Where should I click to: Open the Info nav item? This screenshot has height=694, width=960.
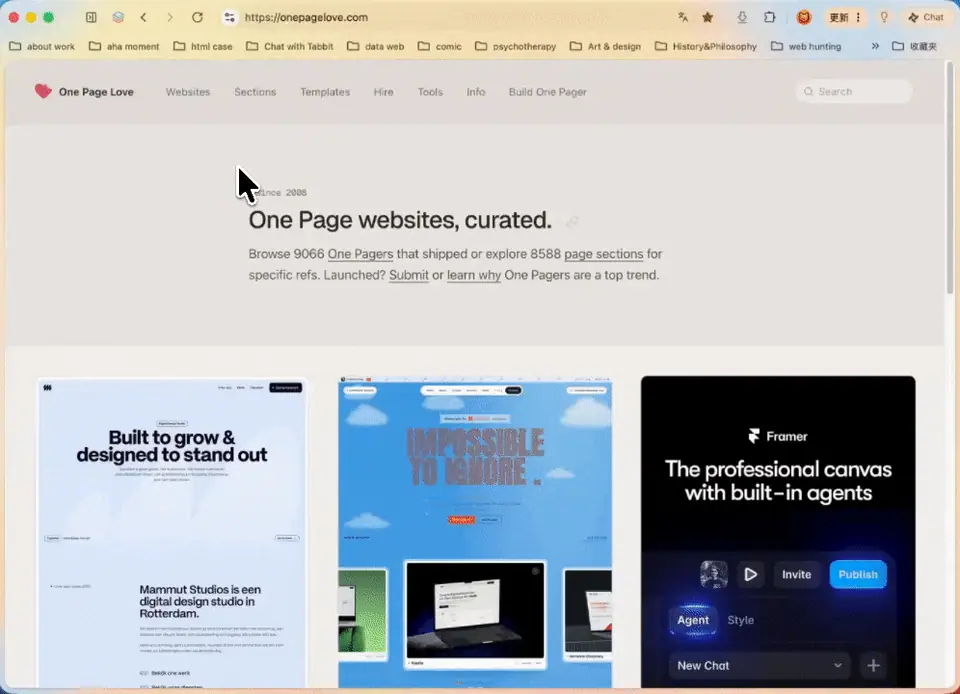click(476, 92)
